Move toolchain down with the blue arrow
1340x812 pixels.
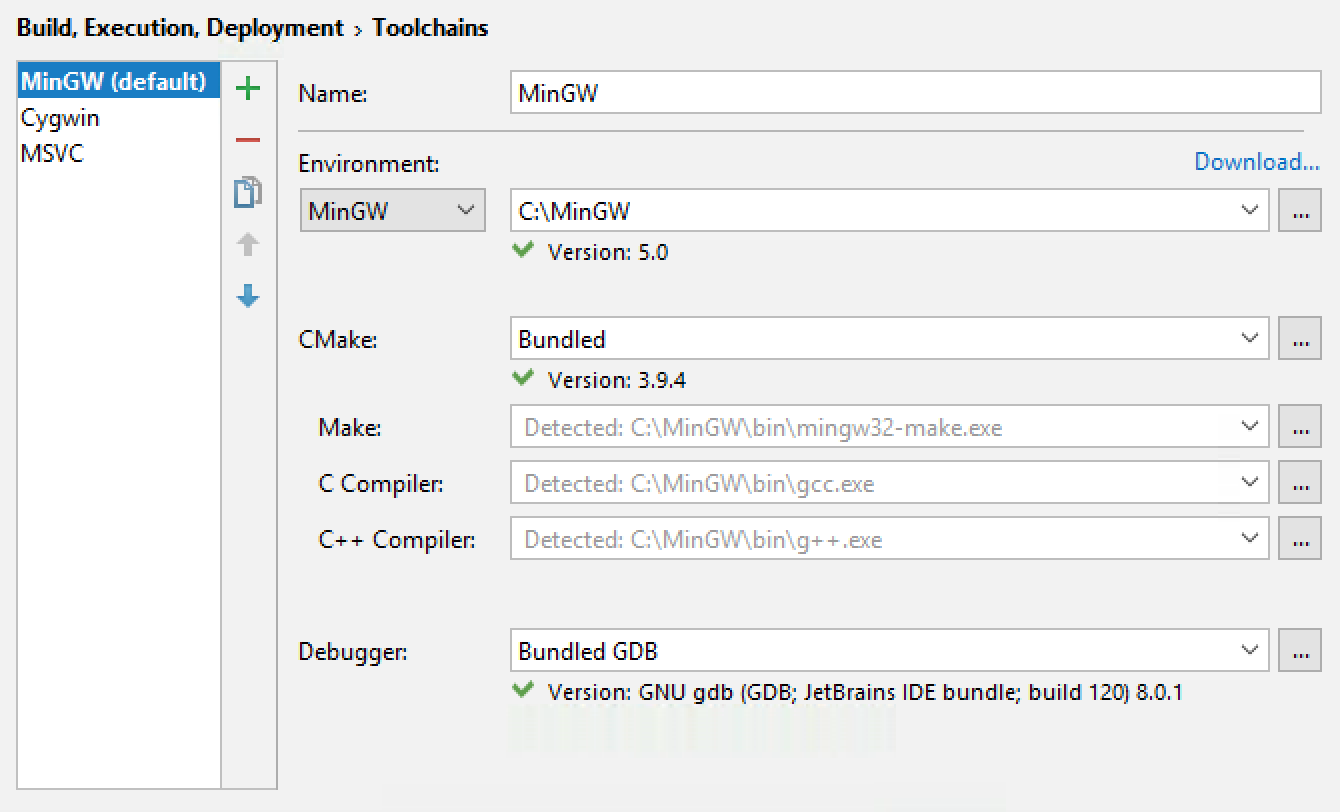pos(248,296)
